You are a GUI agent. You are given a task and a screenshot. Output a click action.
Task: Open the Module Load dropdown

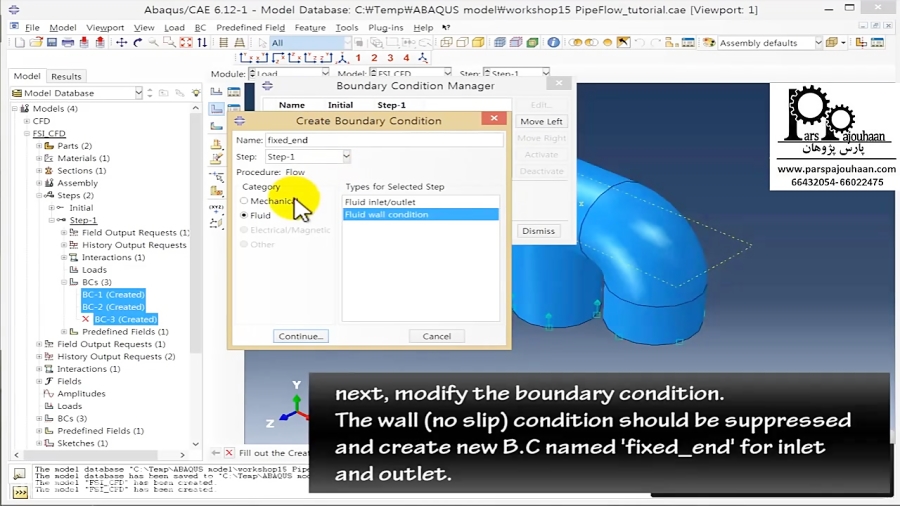(x=325, y=73)
